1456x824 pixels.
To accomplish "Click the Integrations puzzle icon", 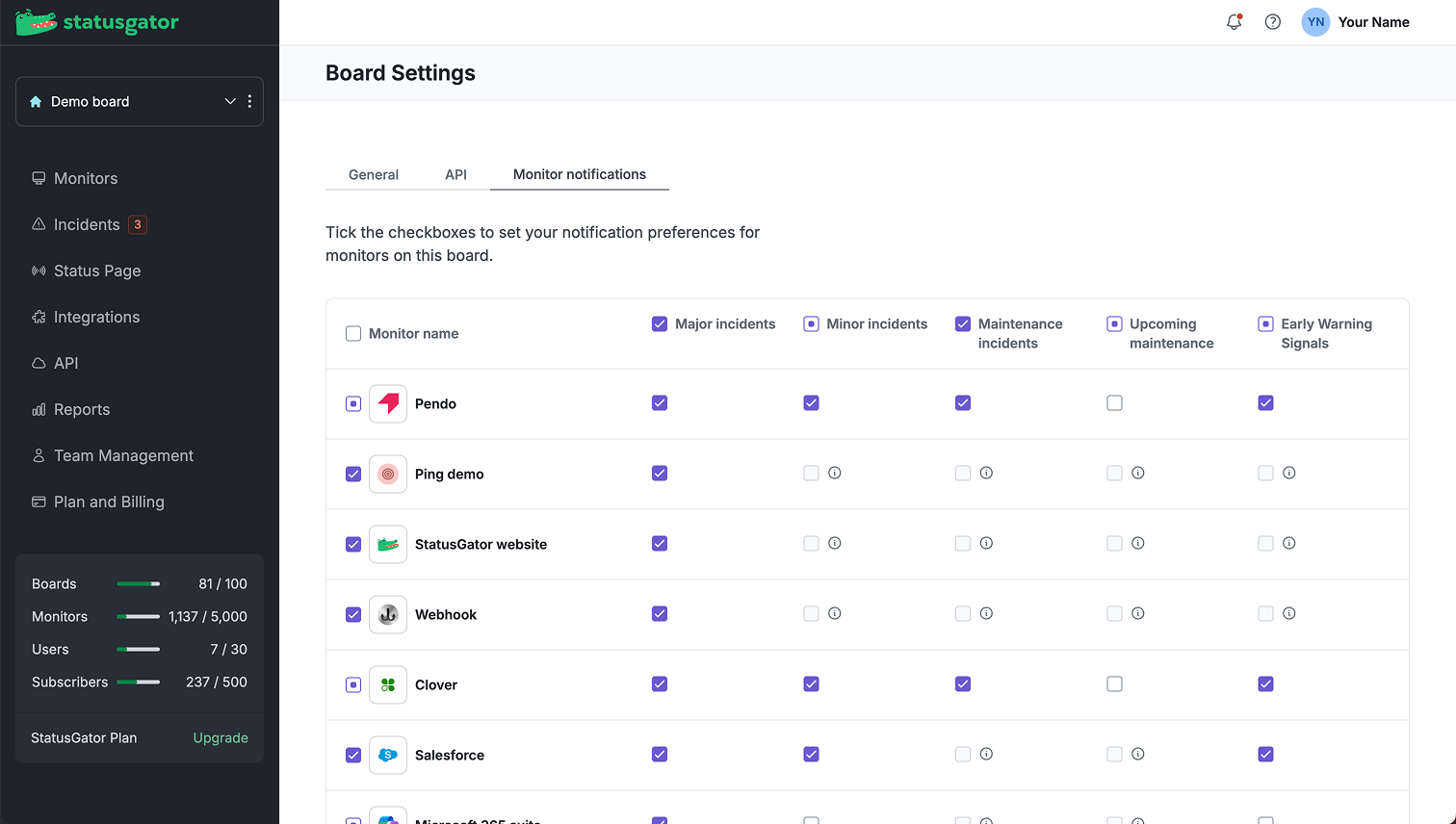I will [x=39, y=317].
